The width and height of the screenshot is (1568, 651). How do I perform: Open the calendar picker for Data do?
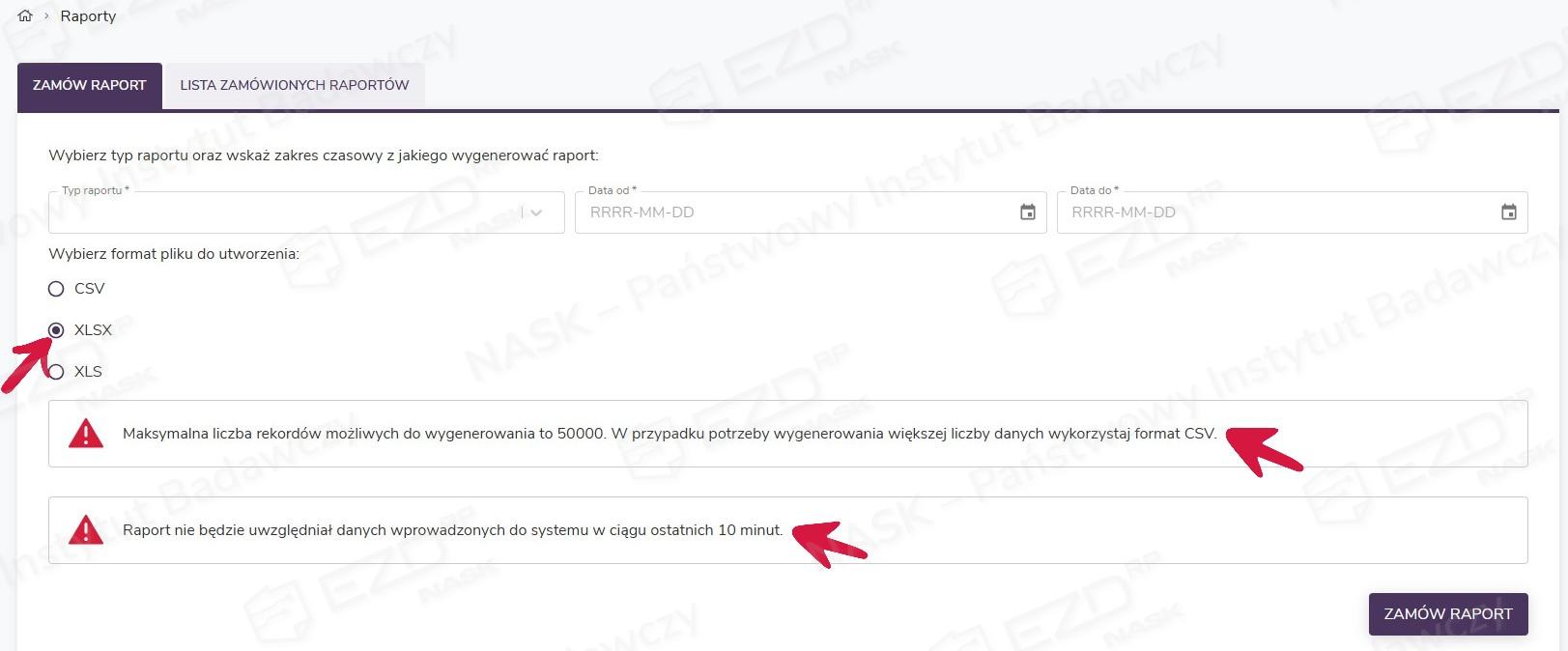pyautogui.click(x=1508, y=212)
